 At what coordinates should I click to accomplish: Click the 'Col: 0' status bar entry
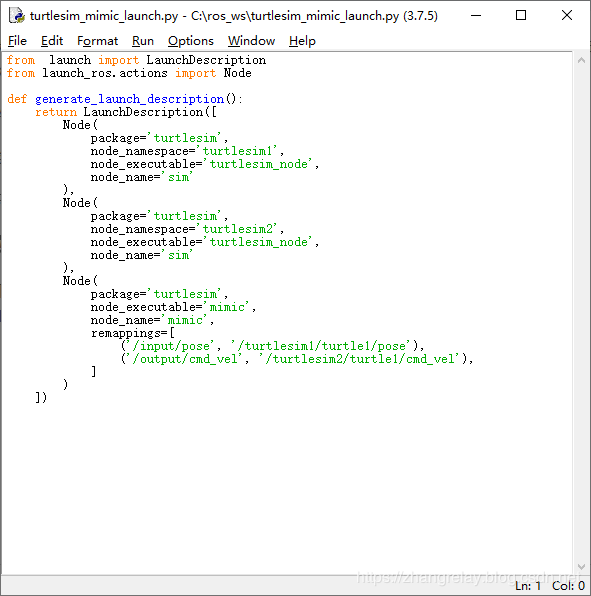[x=568, y=586]
